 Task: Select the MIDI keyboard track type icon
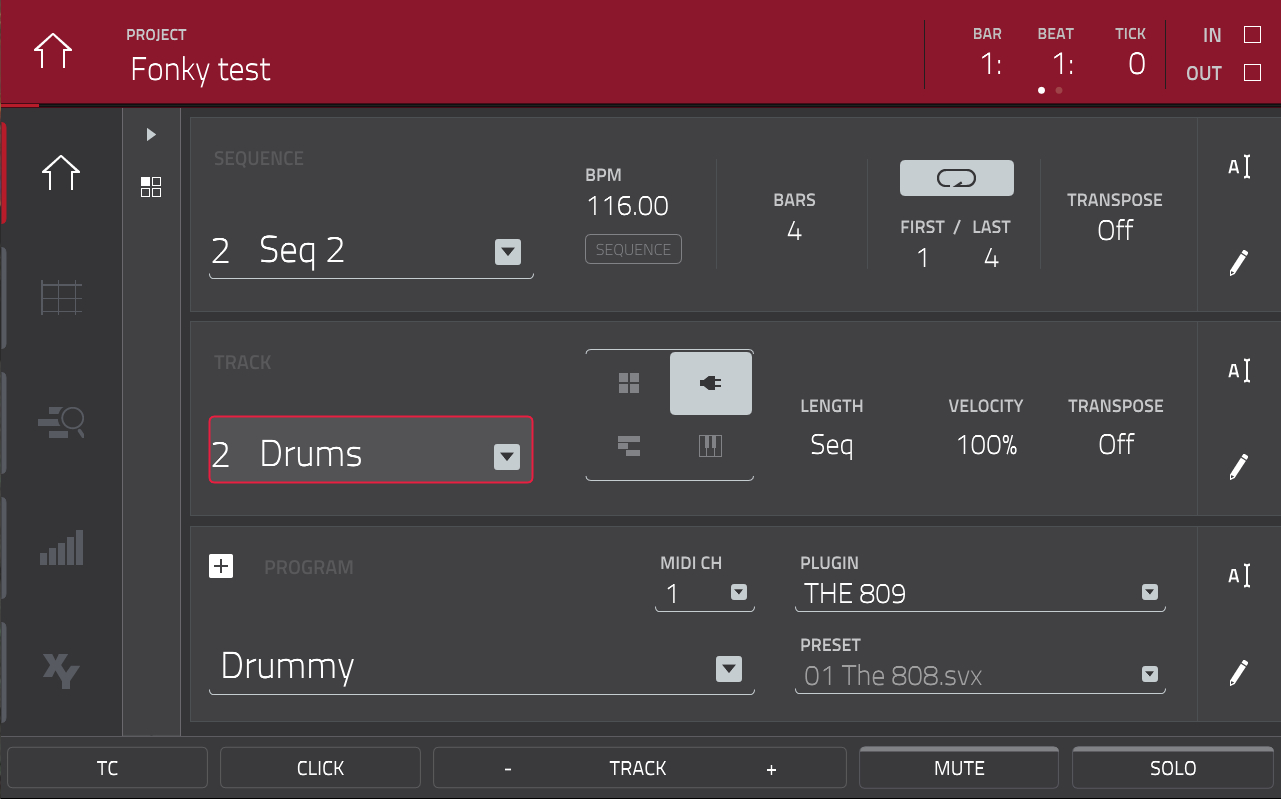point(711,447)
